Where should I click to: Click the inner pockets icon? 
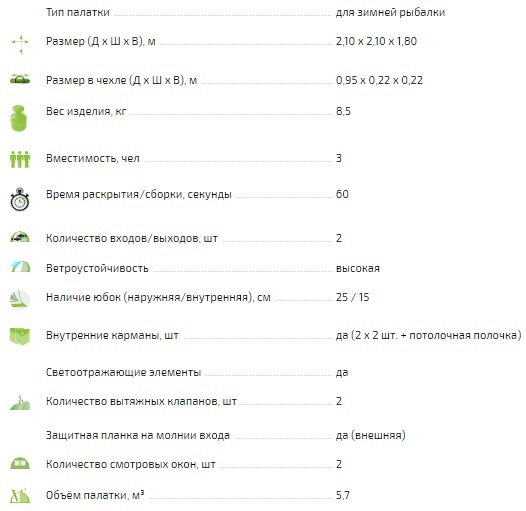pos(20,336)
